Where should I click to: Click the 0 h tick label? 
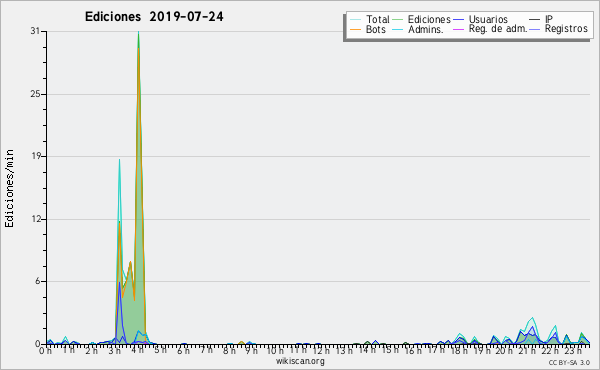point(46,351)
